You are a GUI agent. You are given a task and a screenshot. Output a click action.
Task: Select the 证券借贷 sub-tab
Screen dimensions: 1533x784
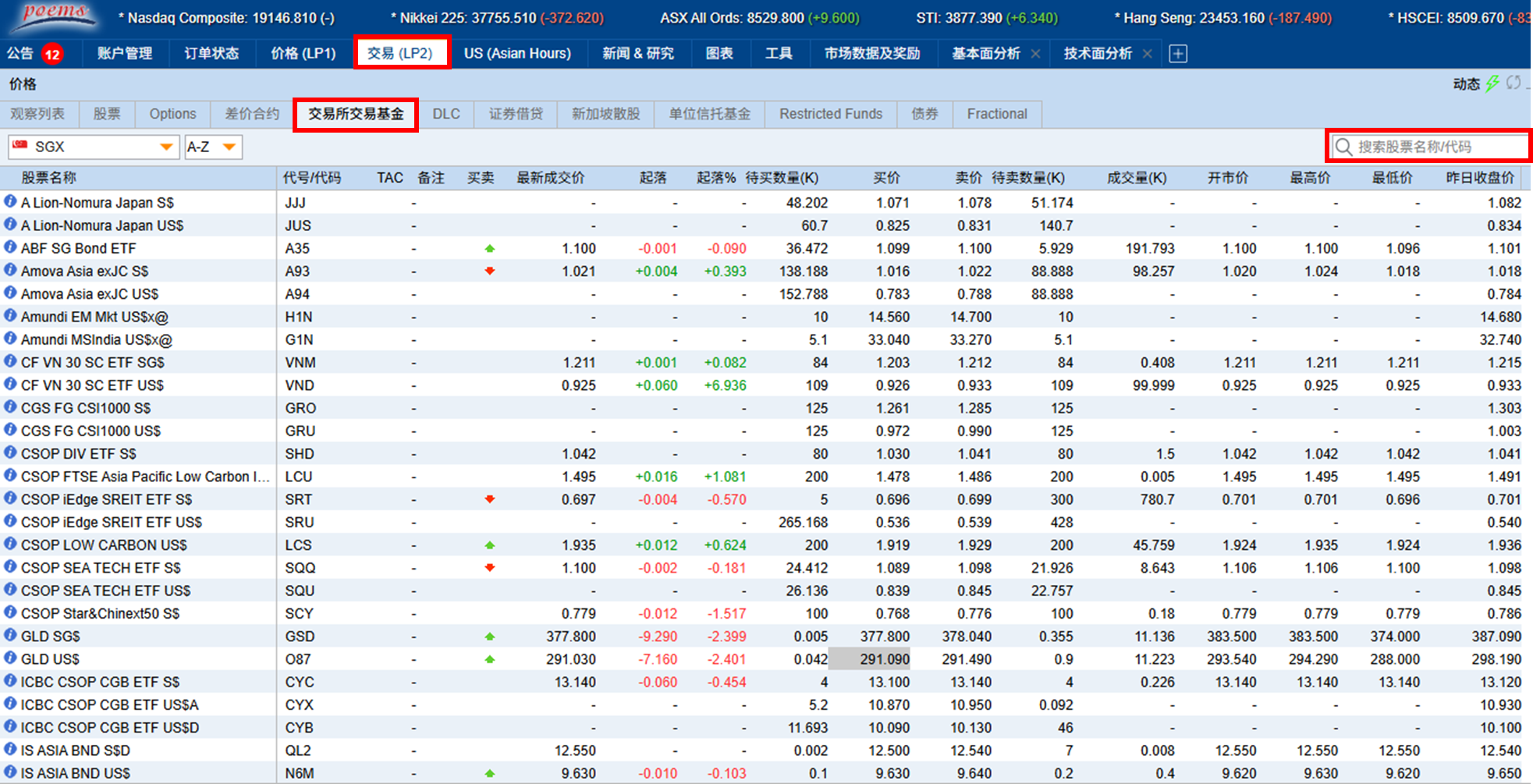516,114
